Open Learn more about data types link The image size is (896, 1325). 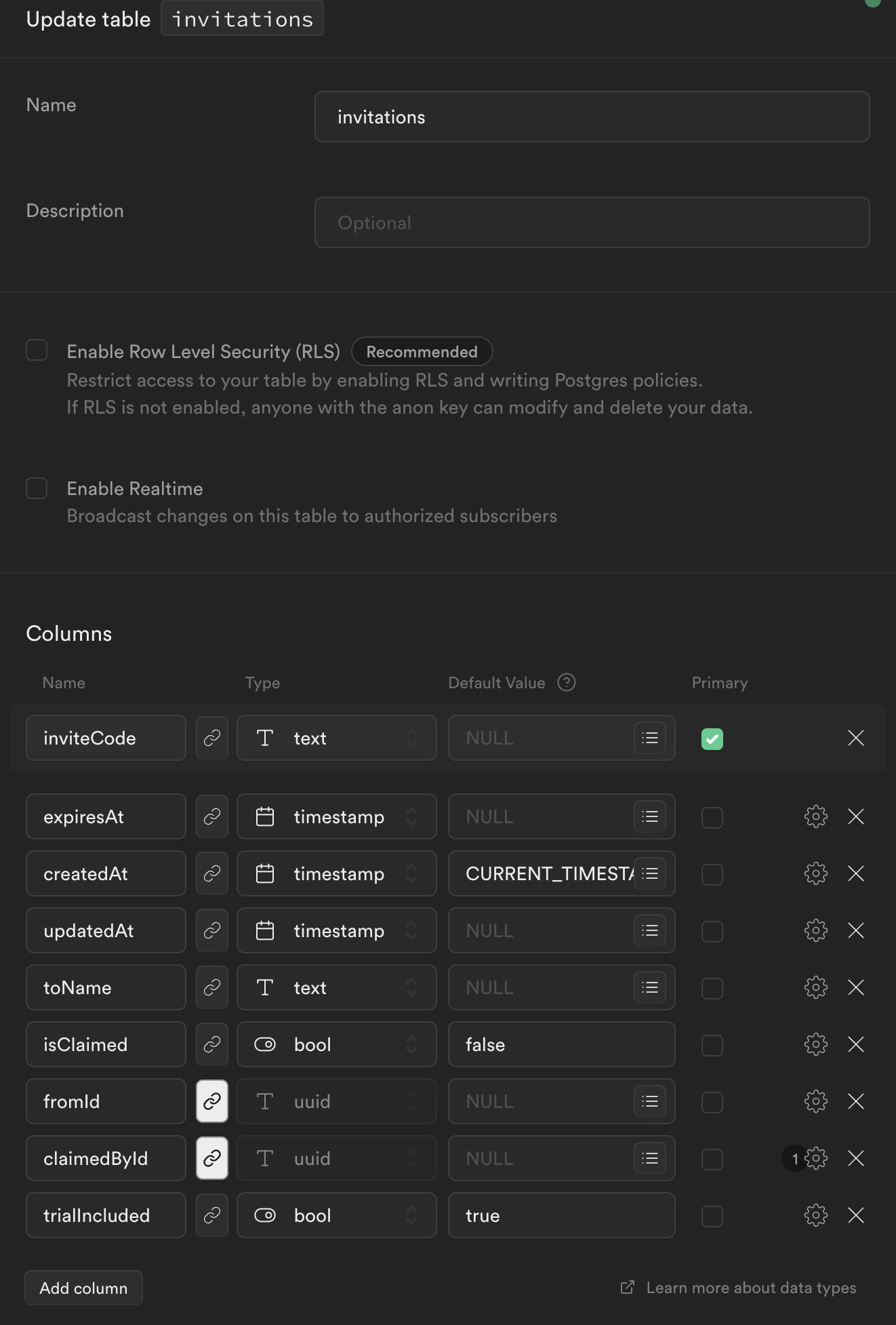[738, 1287]
